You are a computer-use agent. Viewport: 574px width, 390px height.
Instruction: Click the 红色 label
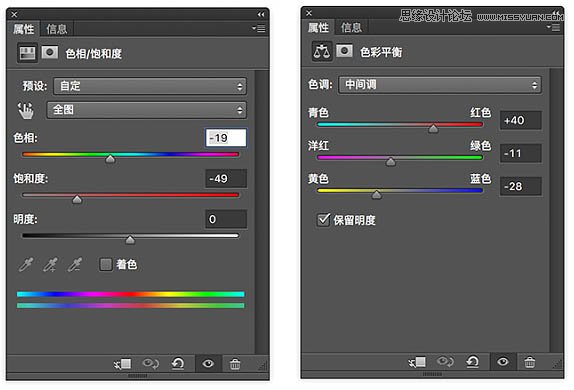[x=480, y=112]
